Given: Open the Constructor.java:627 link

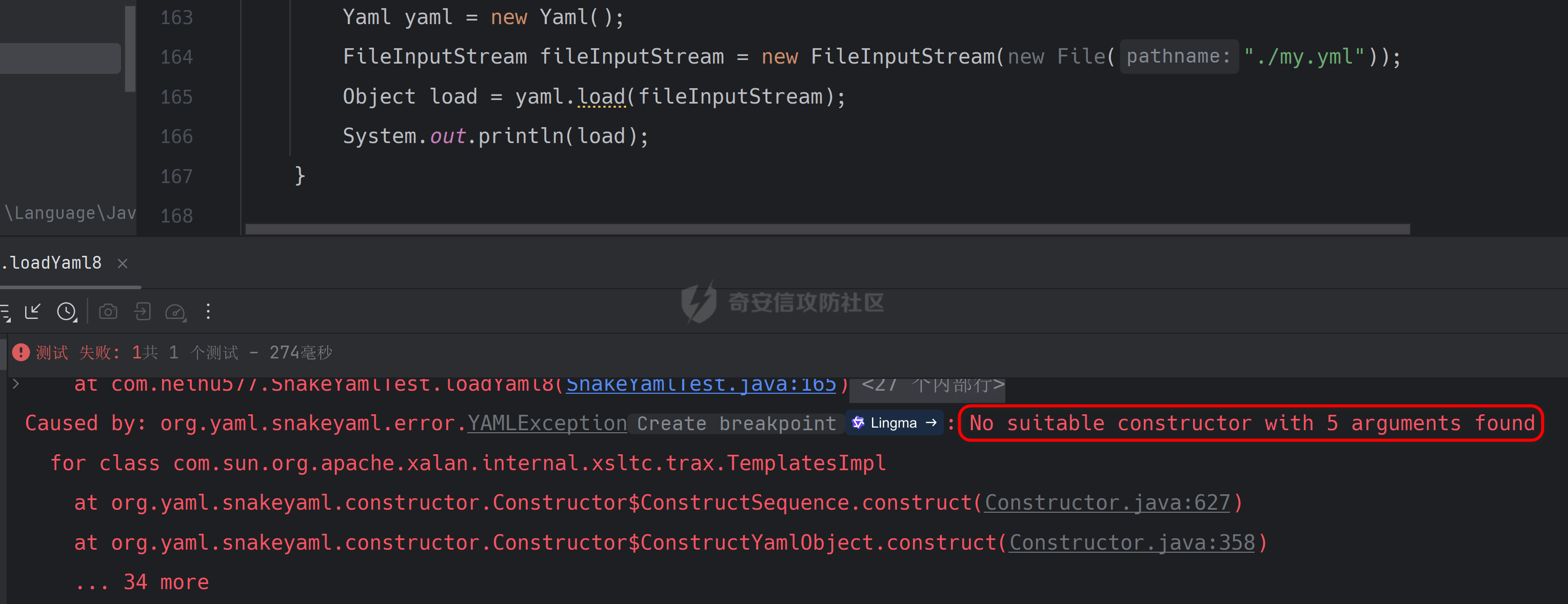Looking at the screenshot, I should tap(1106, 502).
